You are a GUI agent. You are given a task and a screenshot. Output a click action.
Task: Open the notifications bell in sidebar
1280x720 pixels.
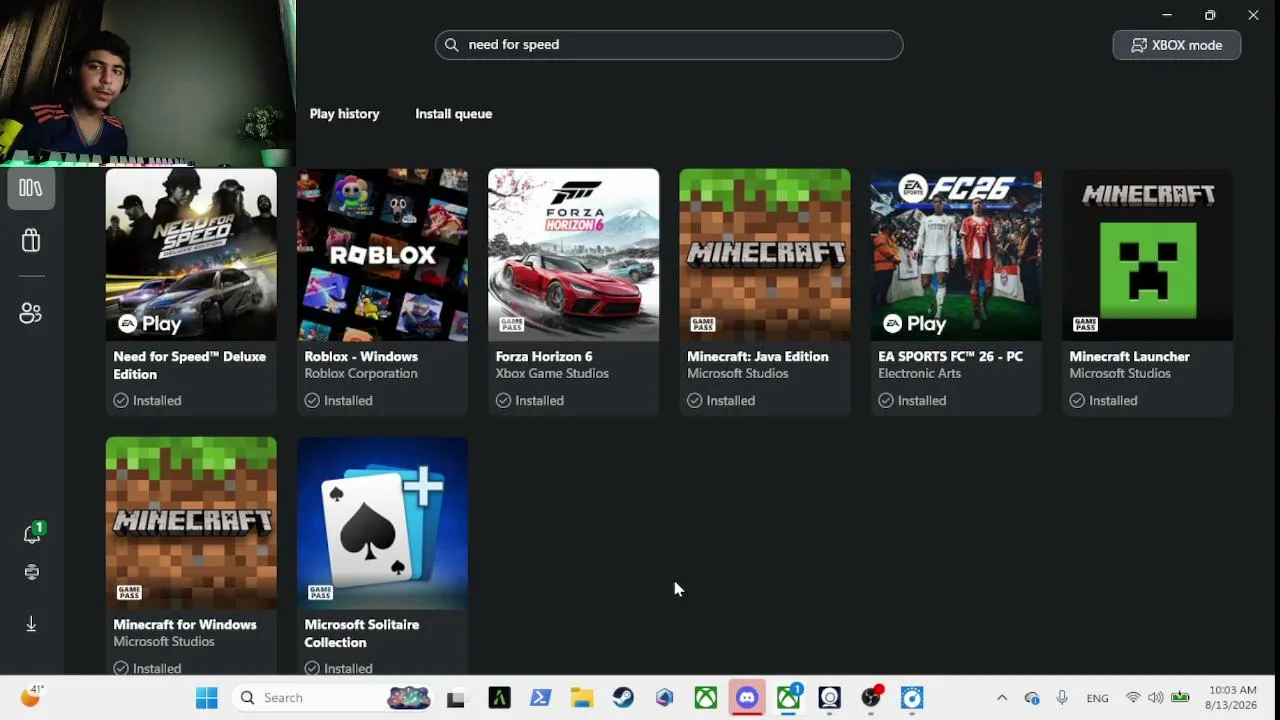[32, 533]
